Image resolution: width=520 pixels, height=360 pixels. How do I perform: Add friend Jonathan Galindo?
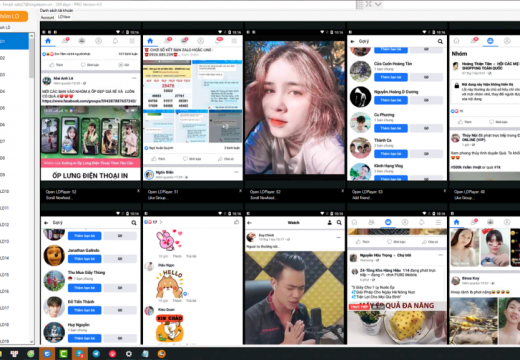(x=84, y=259)
